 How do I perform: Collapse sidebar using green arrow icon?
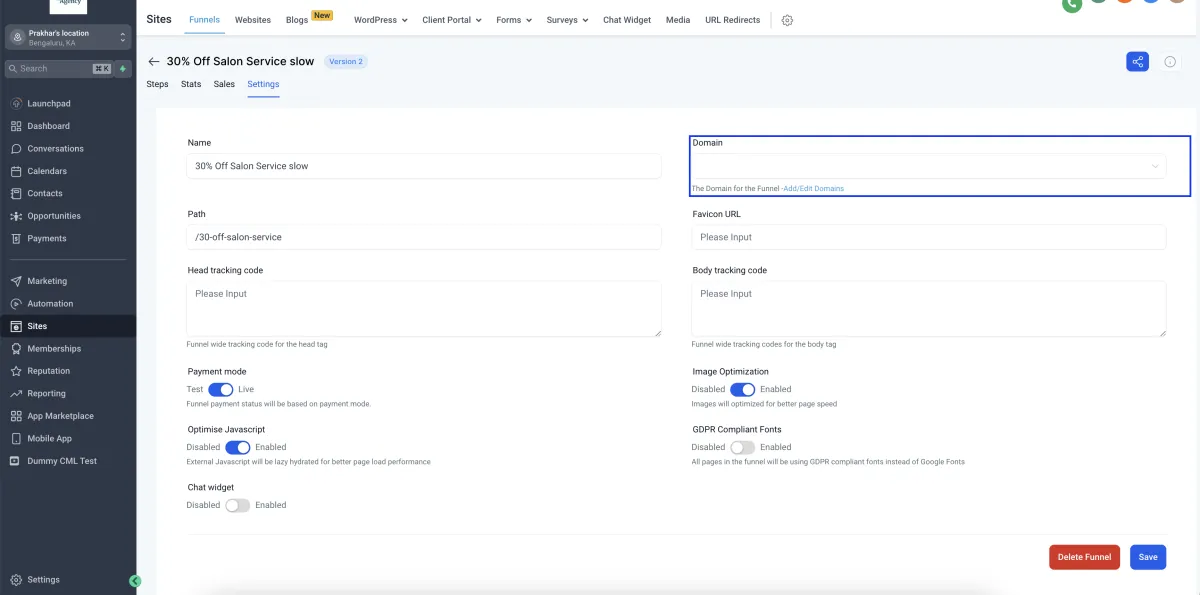pos(135,581)
